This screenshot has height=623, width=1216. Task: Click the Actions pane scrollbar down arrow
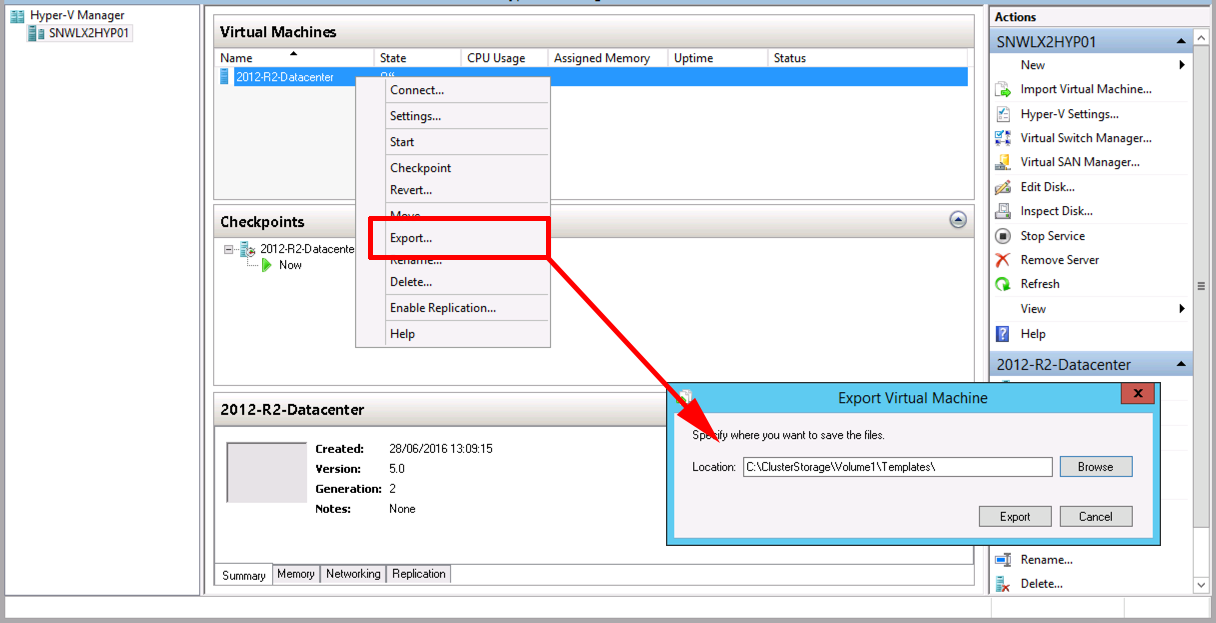pos(1201,585)
